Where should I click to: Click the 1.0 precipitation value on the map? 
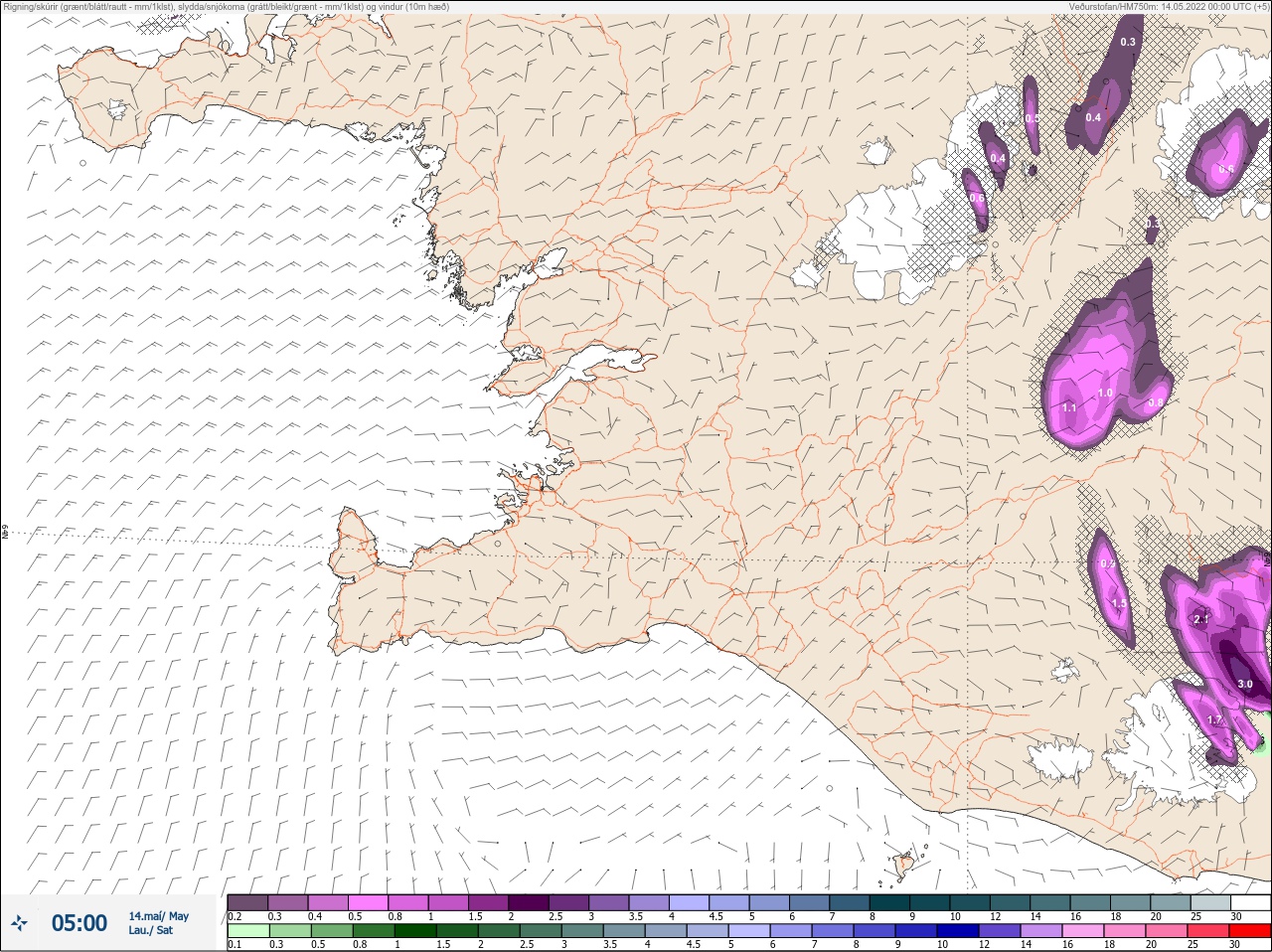click(x=1105, y=393)
